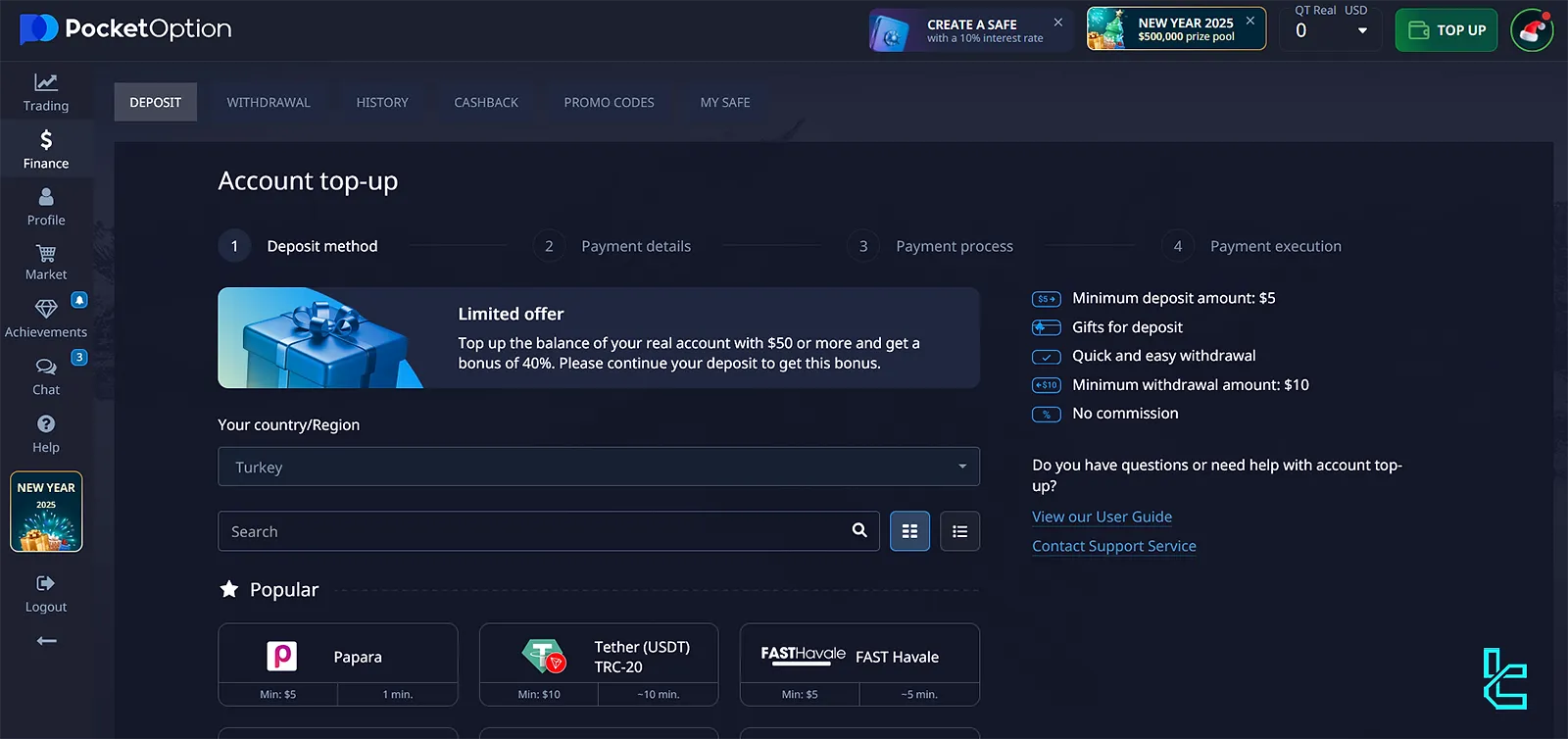The width and height of the screenshot is (1568, 739).
Task: Switch to grid view of payment methods
Action: (909, 531)
